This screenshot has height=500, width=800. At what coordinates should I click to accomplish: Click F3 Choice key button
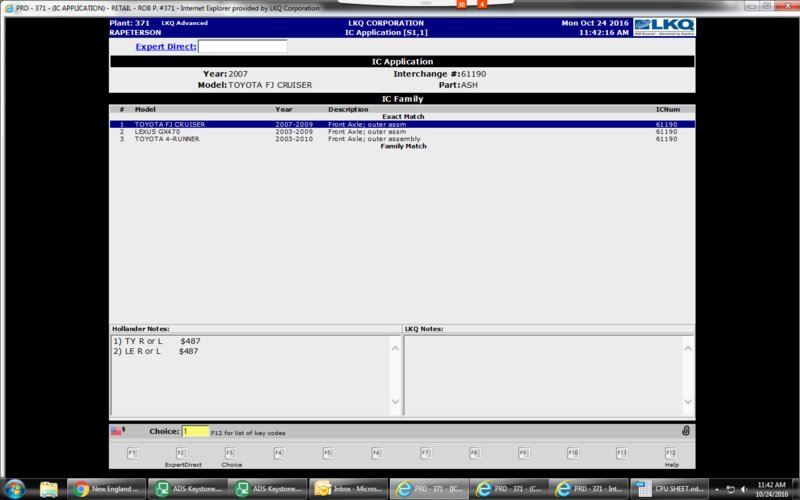click(231, 453)
